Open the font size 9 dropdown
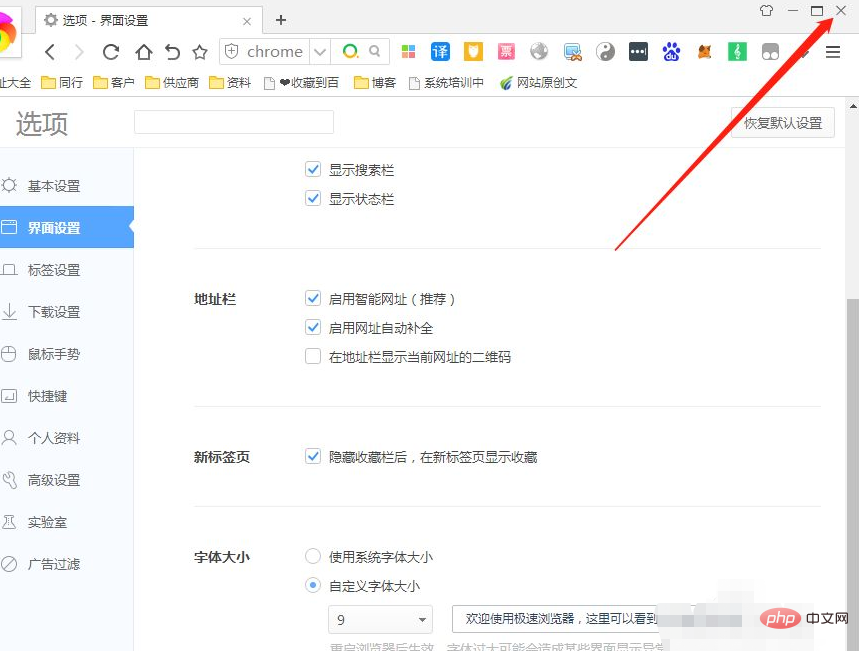 (380, 620)
